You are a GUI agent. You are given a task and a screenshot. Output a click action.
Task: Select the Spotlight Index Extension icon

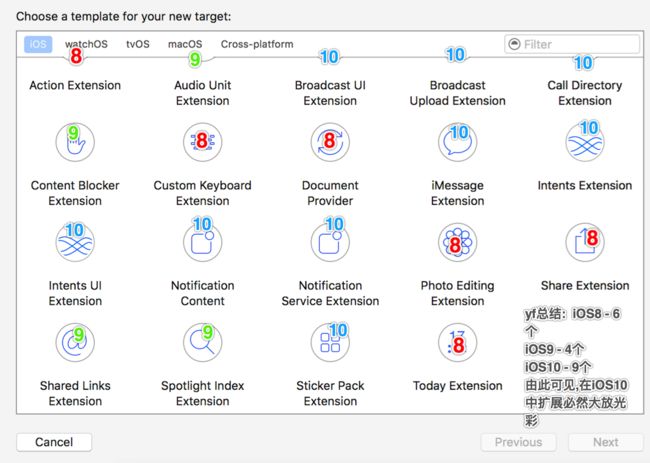tap(203, 342)
